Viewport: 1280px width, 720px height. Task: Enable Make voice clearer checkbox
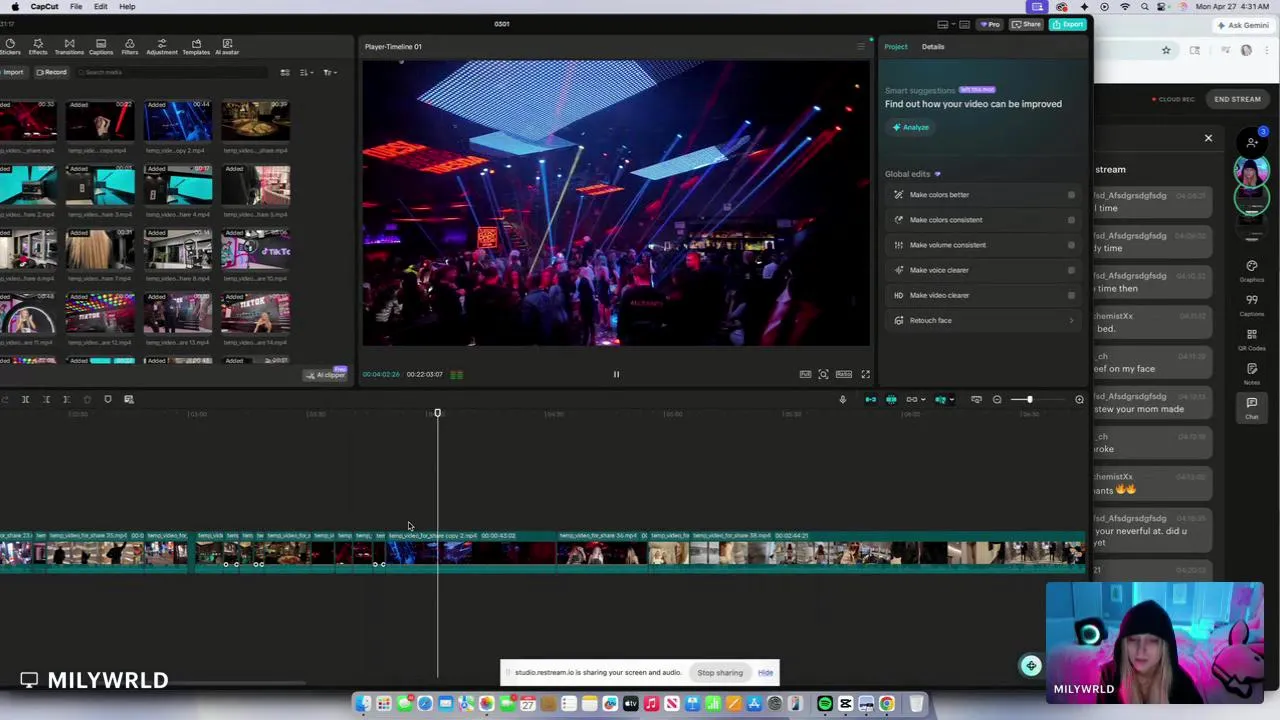tap(1071, 270)
